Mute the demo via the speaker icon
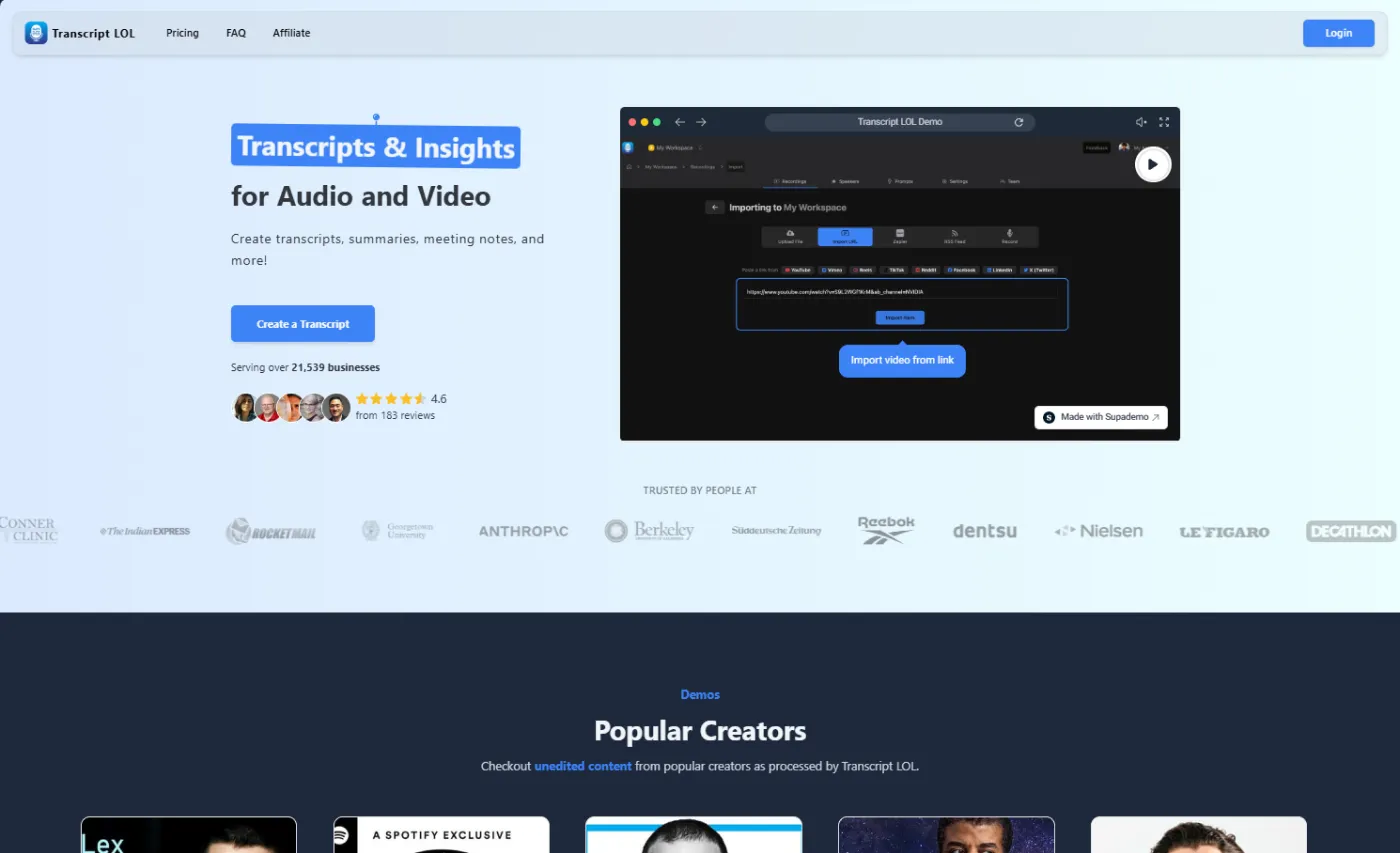Image resolution: width=1400 pixels, height=853 pixels. [1140, 121]
